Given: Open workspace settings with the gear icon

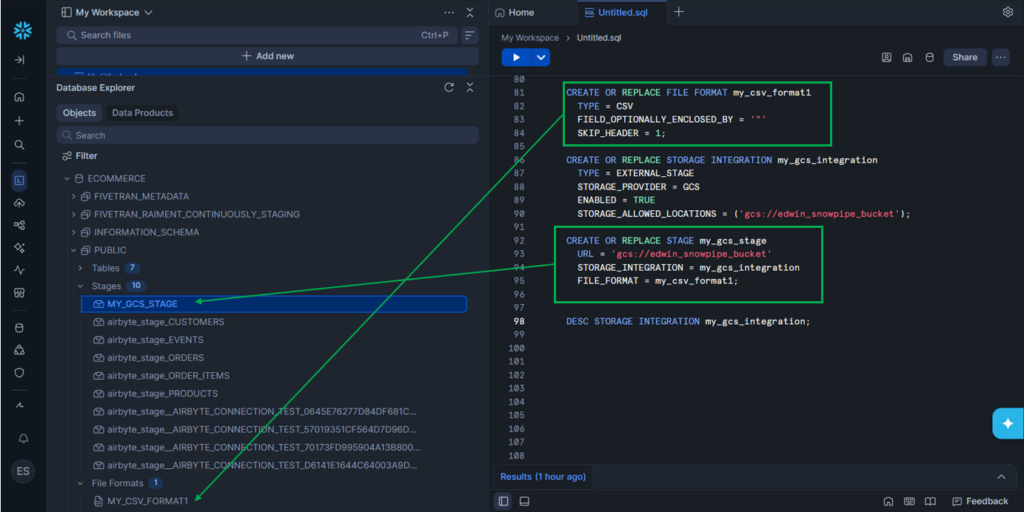Looking at the screenshot, I should tap(1008, 12).
